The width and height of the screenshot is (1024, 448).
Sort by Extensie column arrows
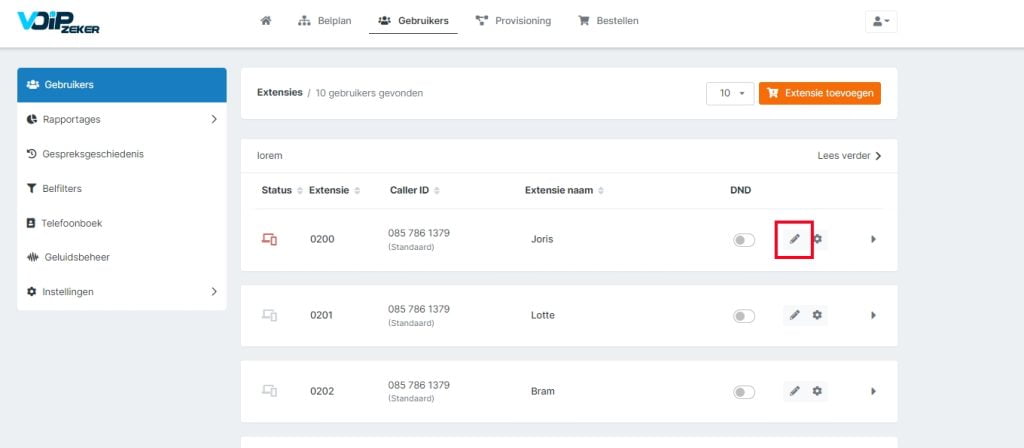[357, 191]
